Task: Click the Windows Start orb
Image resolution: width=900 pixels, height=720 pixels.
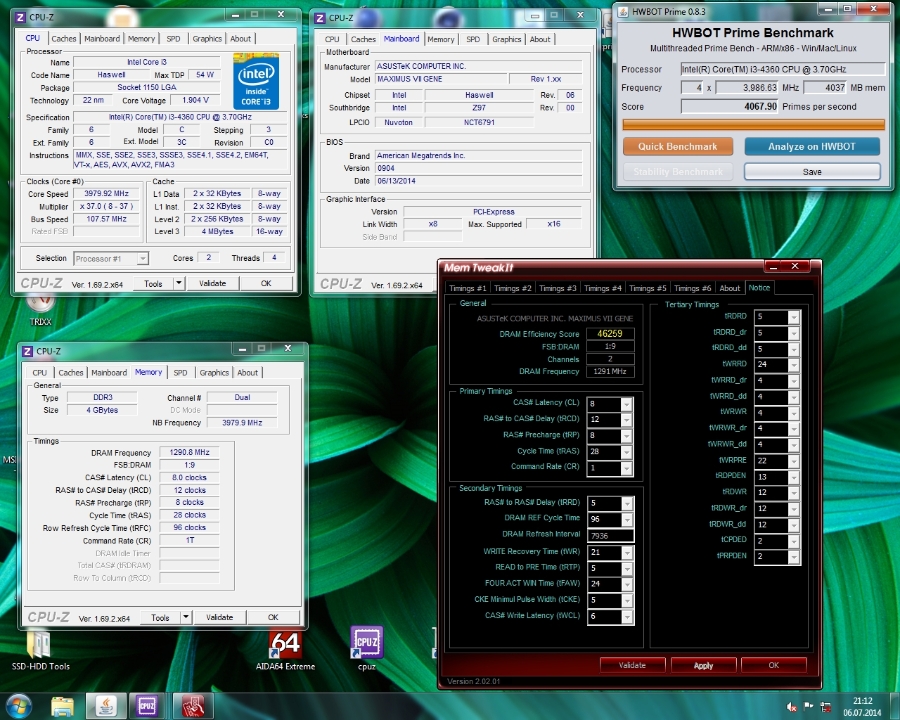Action: [18, 706]
